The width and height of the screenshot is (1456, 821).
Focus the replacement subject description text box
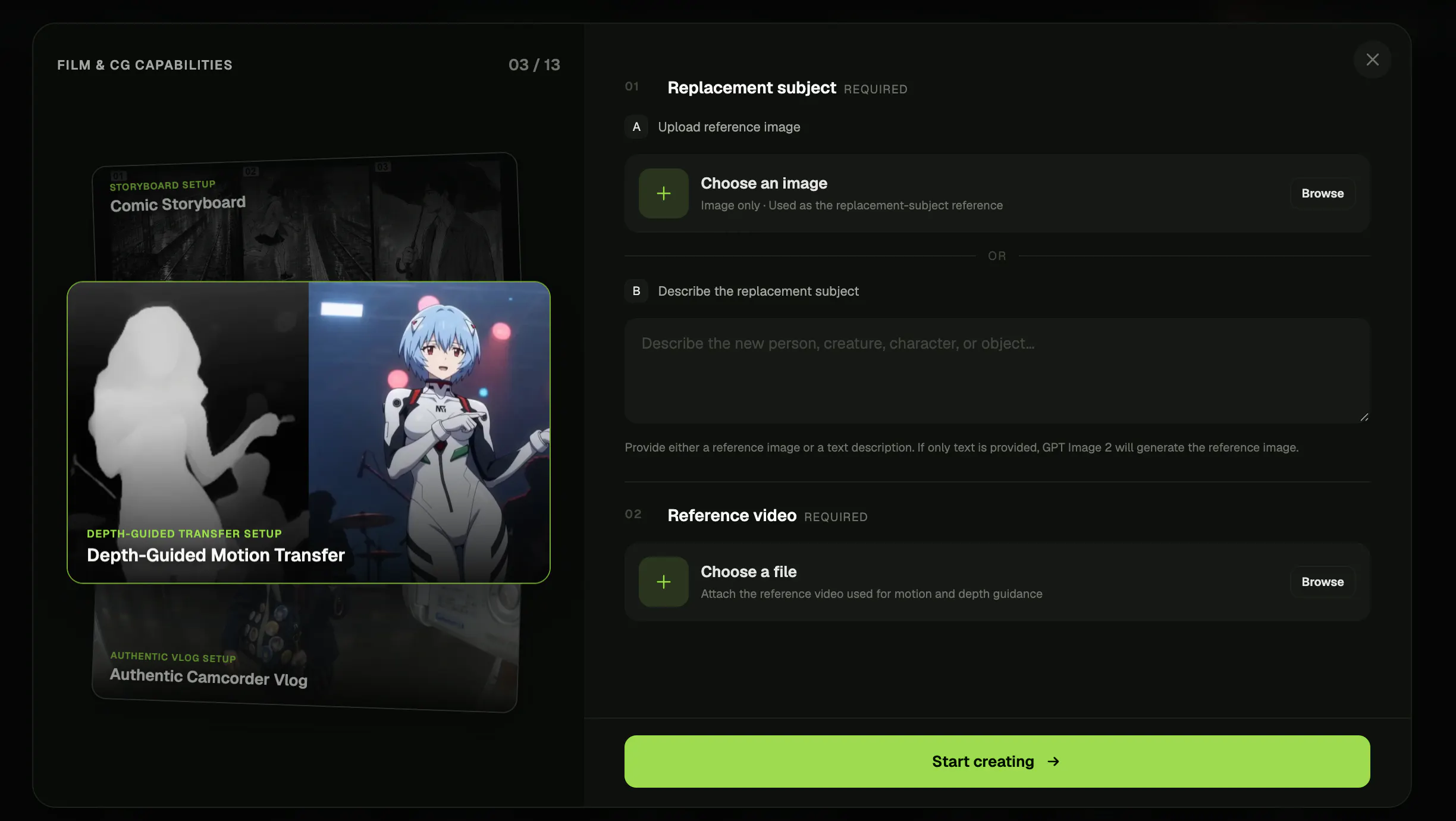tap(997, 371)
